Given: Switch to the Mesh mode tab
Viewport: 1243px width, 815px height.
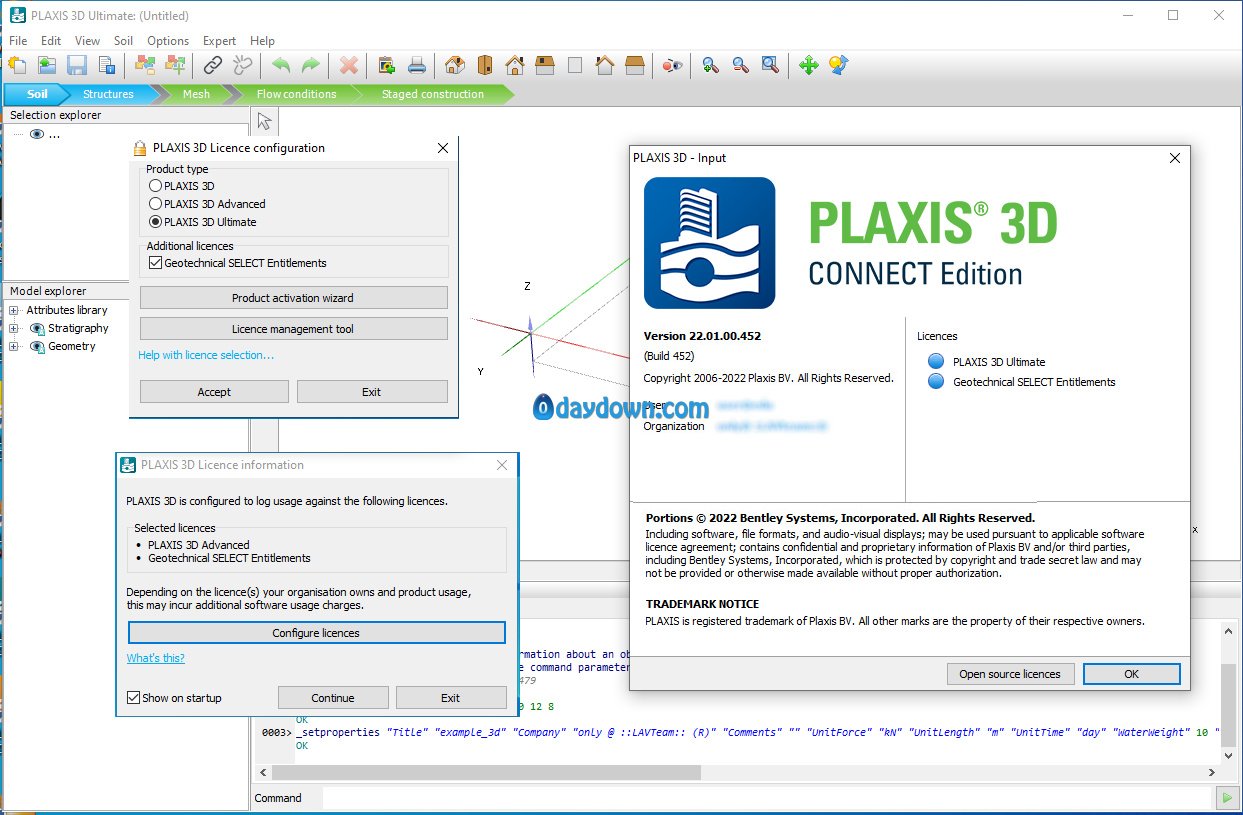Looking at the screenshot, I should 196,94.
